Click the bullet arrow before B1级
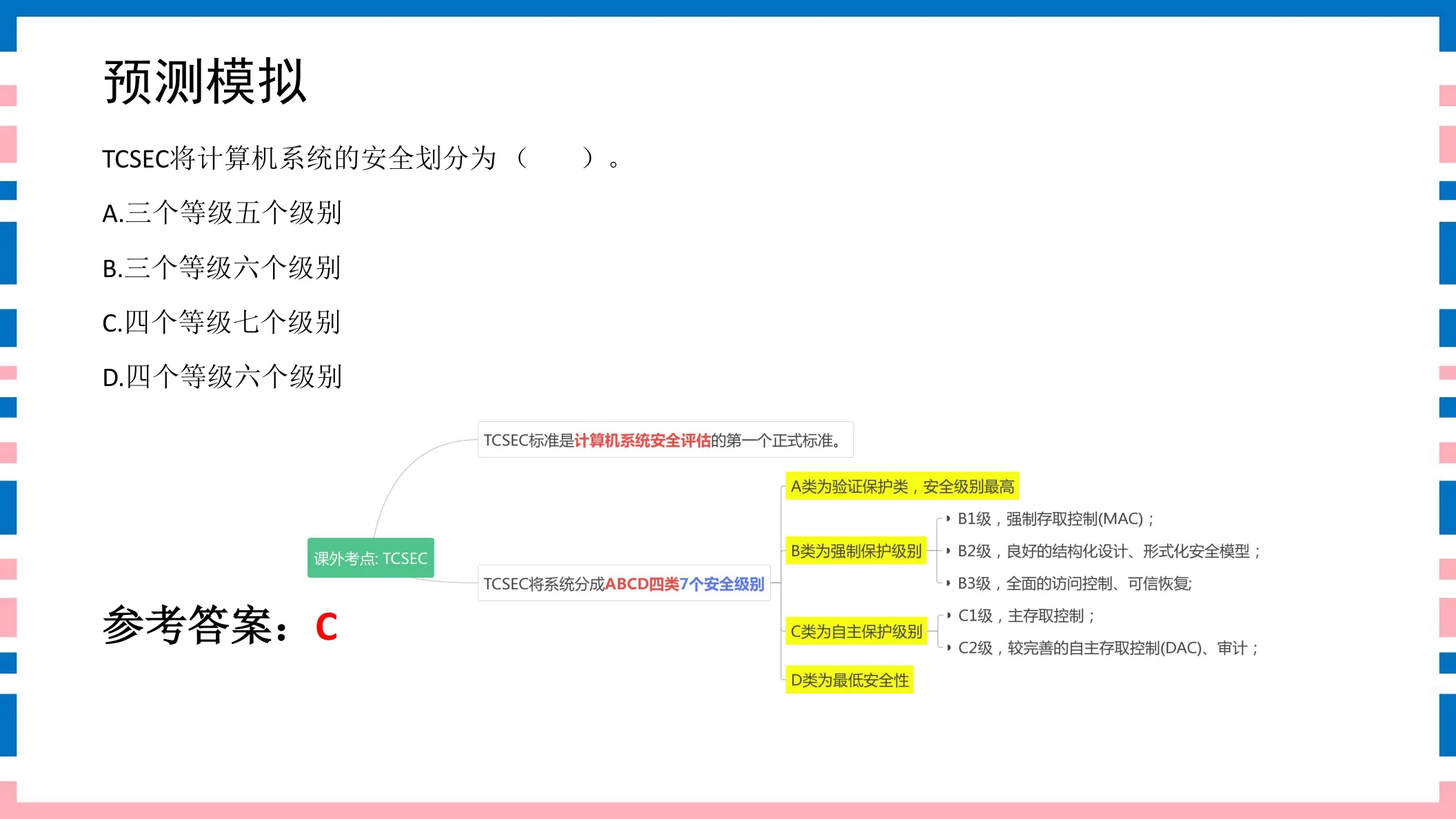This screenshot has height=819, width=1456. point(949,518)
